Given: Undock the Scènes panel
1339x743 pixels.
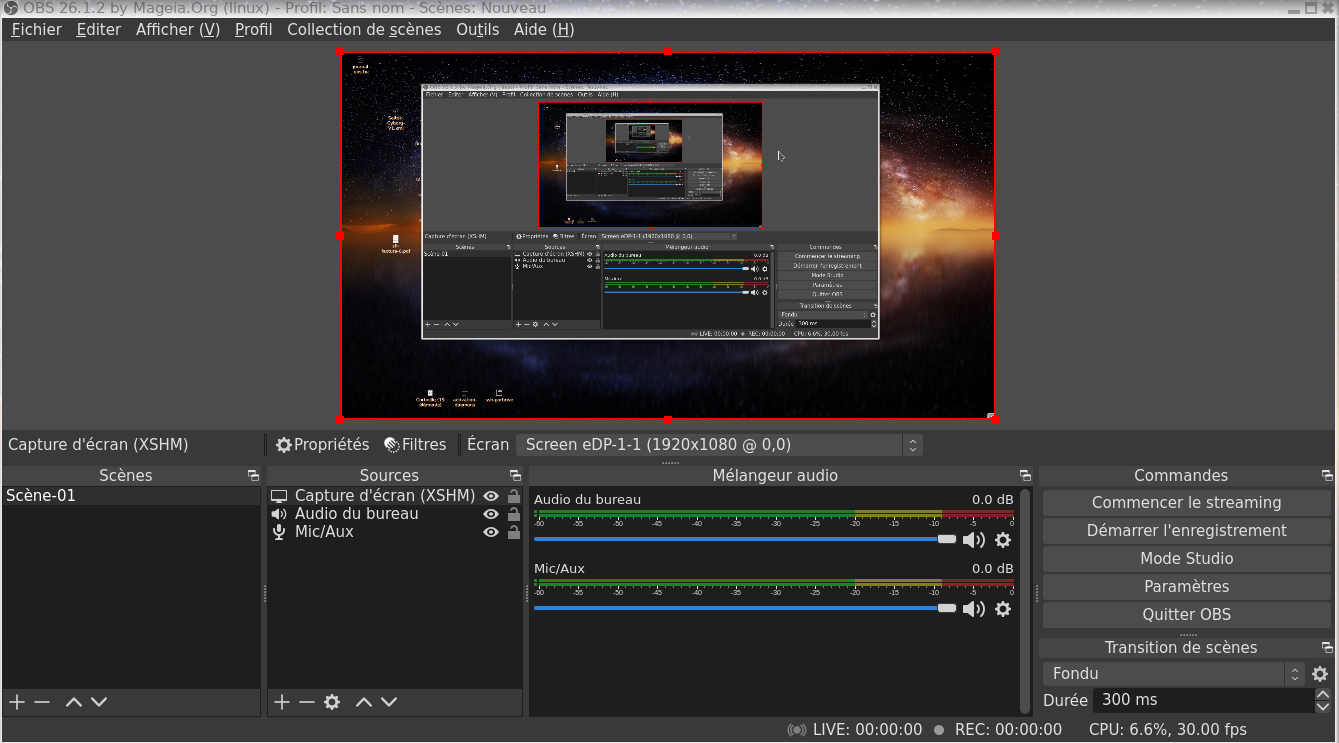Looking at the screenshot, I should click(253, 476).
